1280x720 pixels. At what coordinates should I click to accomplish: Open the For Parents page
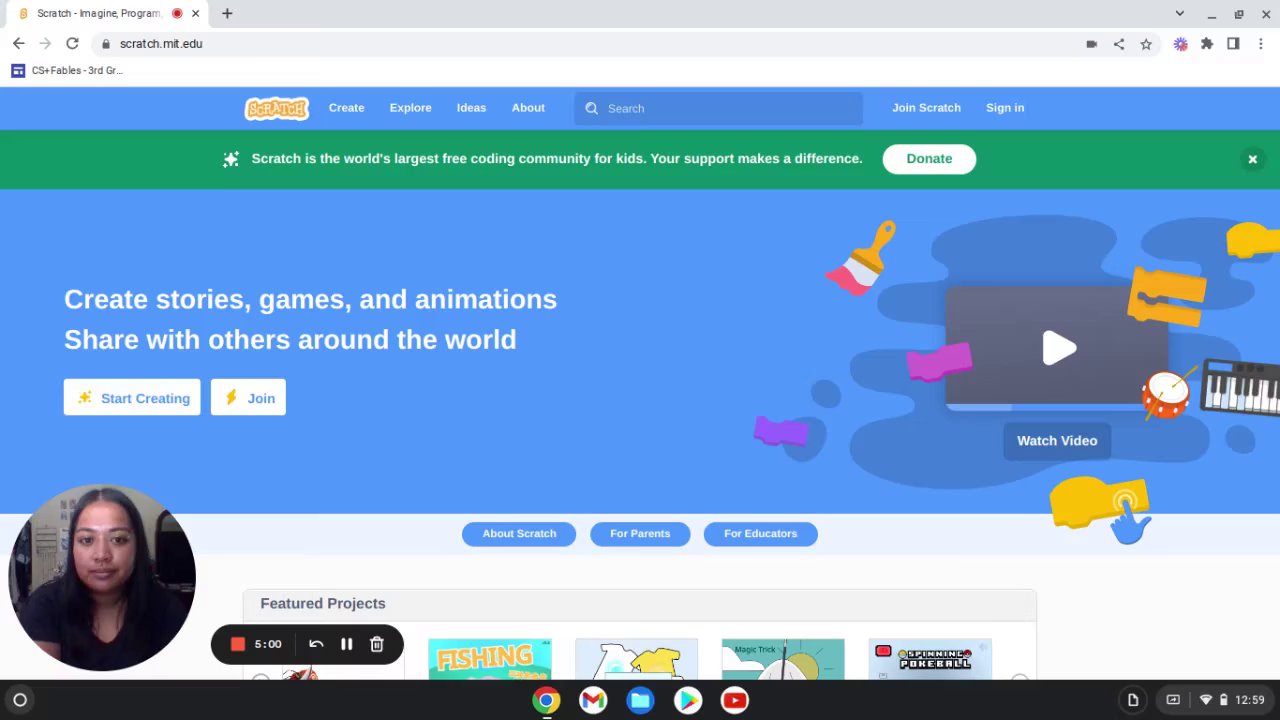pos(640,534)
